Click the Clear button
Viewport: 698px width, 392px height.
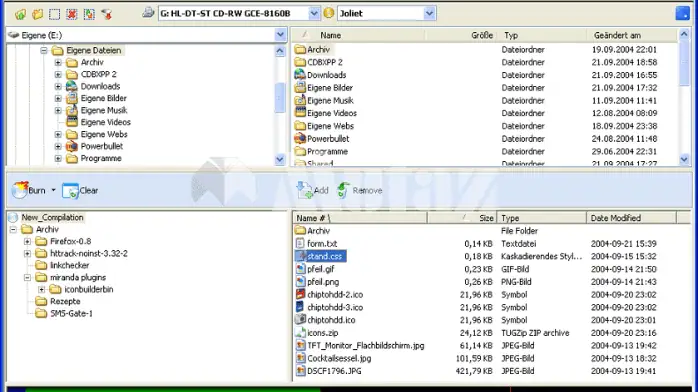coord(80,190)
